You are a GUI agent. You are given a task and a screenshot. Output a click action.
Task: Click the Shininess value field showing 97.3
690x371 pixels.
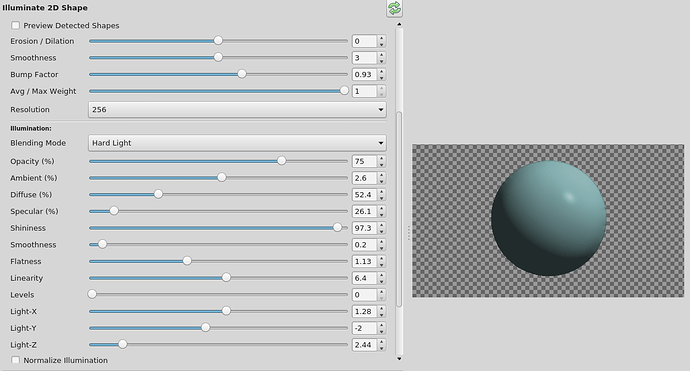point(364,228)
